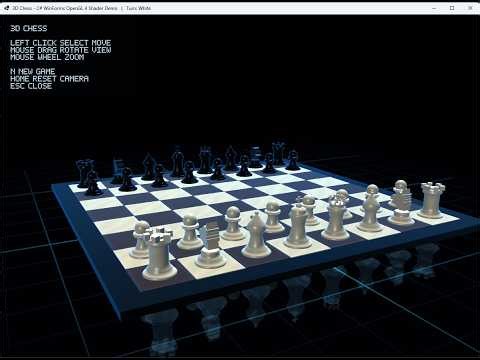
Task: Click the app icon in the title bar
Action: tap(6, 8)
